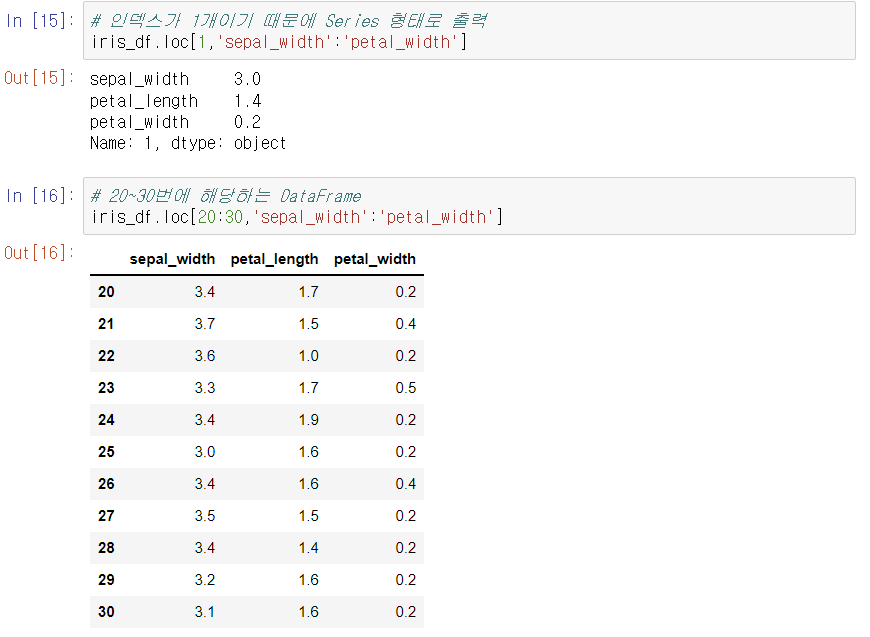Click sepal_width value 3.6 in row 22
The image size is (870, 637).
tap(205, 356)
